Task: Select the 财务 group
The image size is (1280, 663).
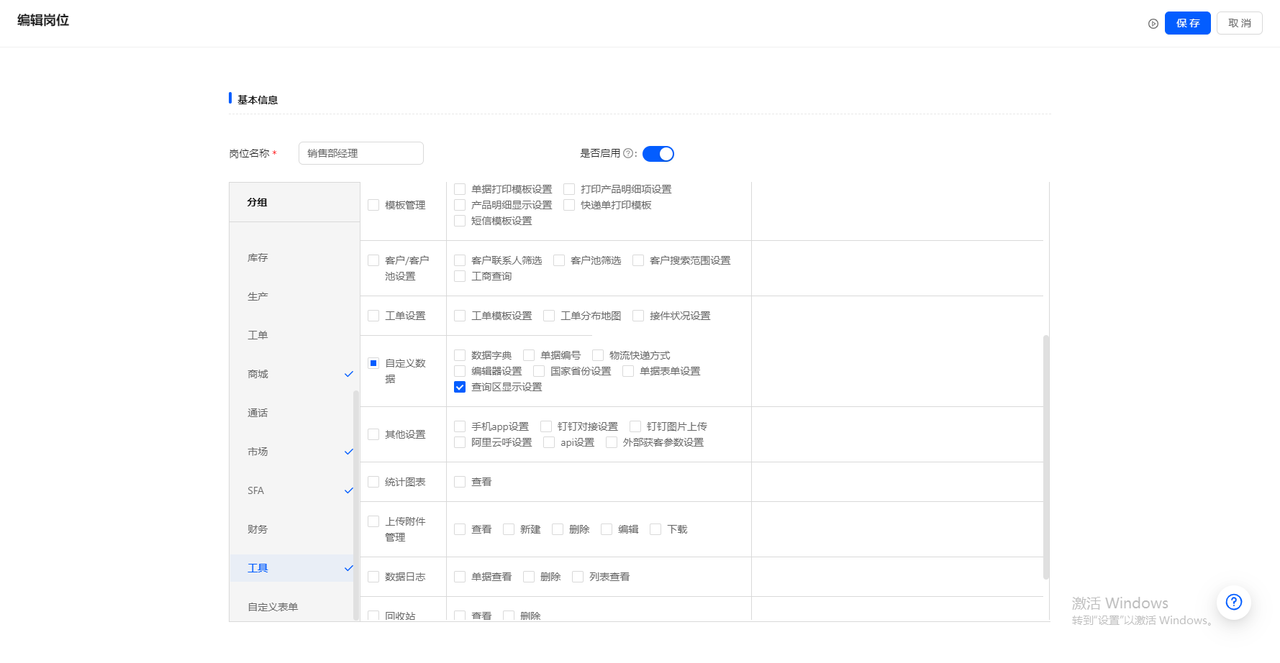Action: (294, 530)
